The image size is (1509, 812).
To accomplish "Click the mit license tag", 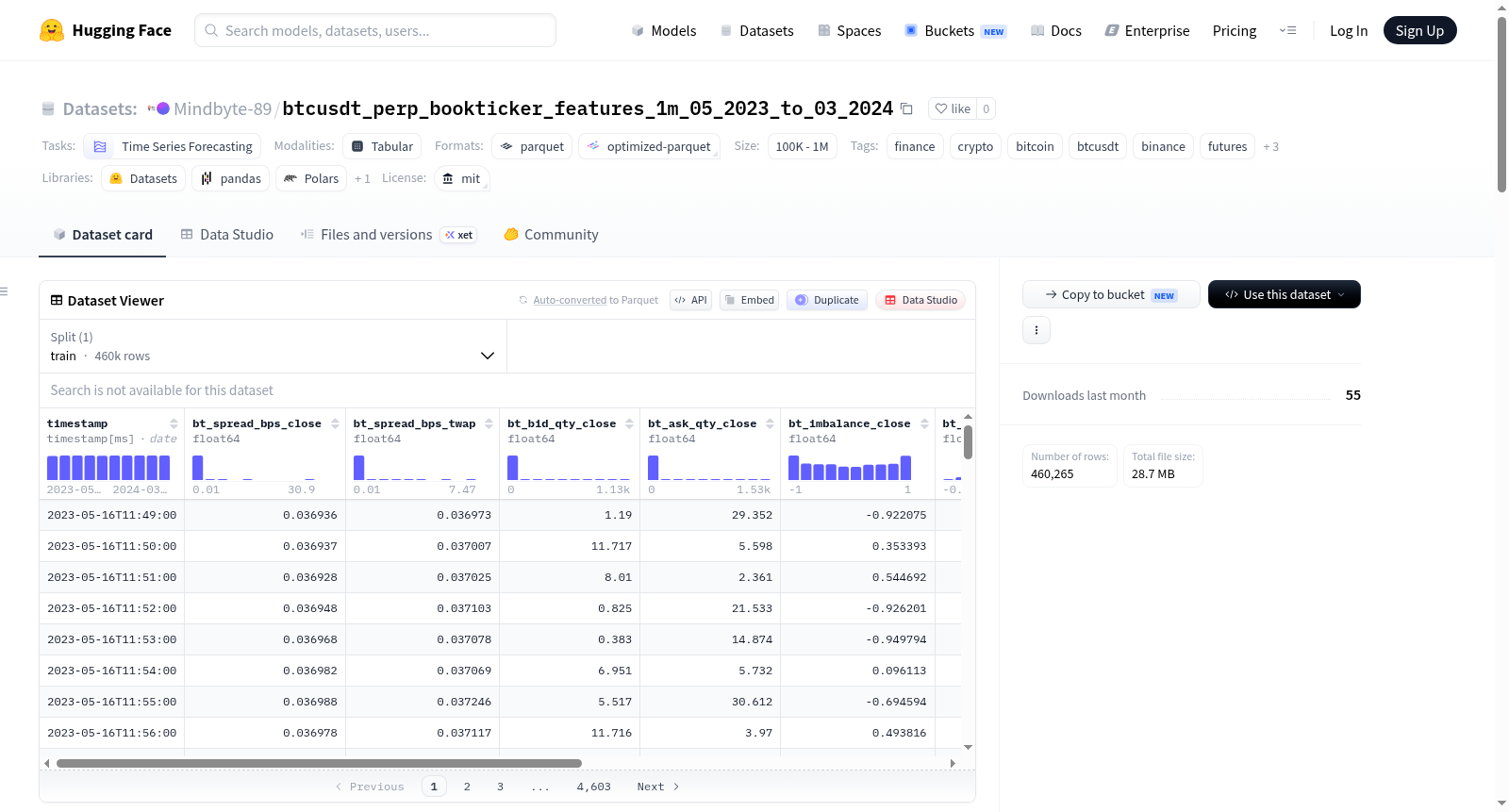I will tap(462, 178).
